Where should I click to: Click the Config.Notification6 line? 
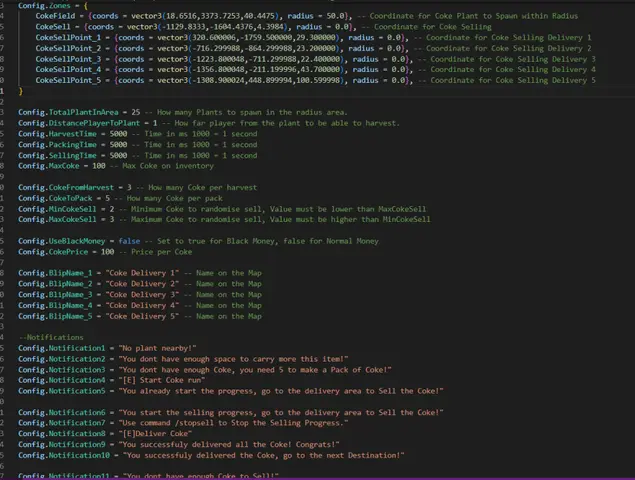(x=231, y=413)
